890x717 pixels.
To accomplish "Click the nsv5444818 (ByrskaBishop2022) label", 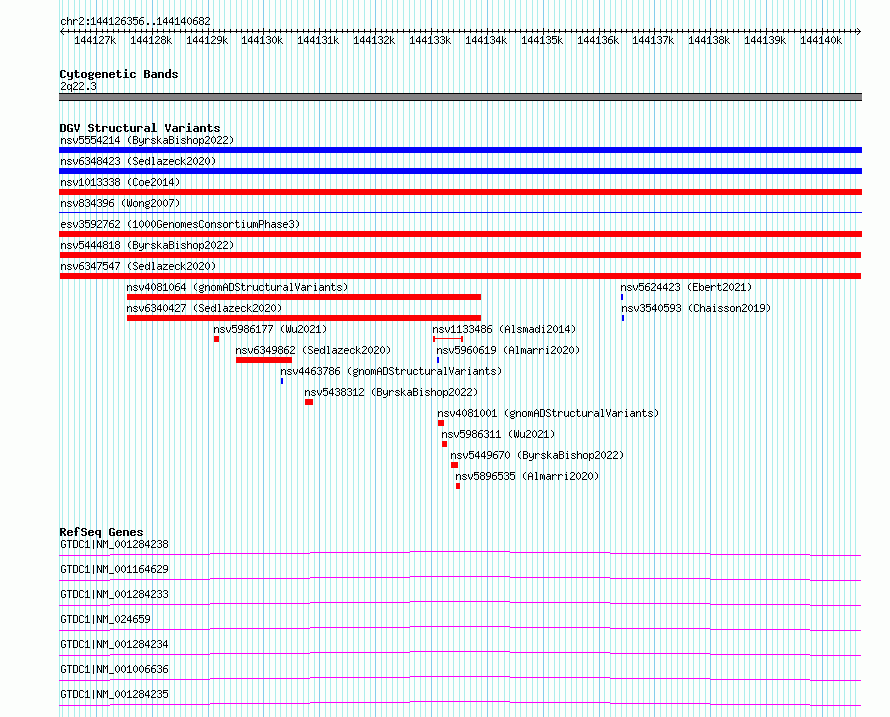I will tap(147, 245).
